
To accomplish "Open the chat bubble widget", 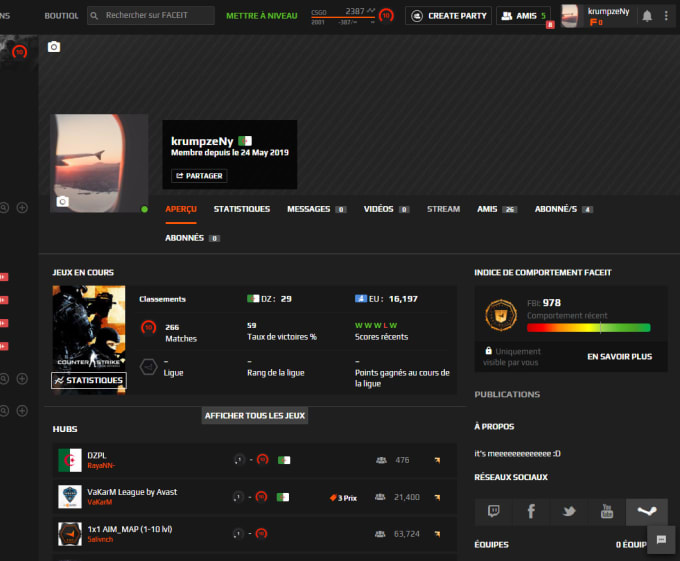I will [661, 540].
